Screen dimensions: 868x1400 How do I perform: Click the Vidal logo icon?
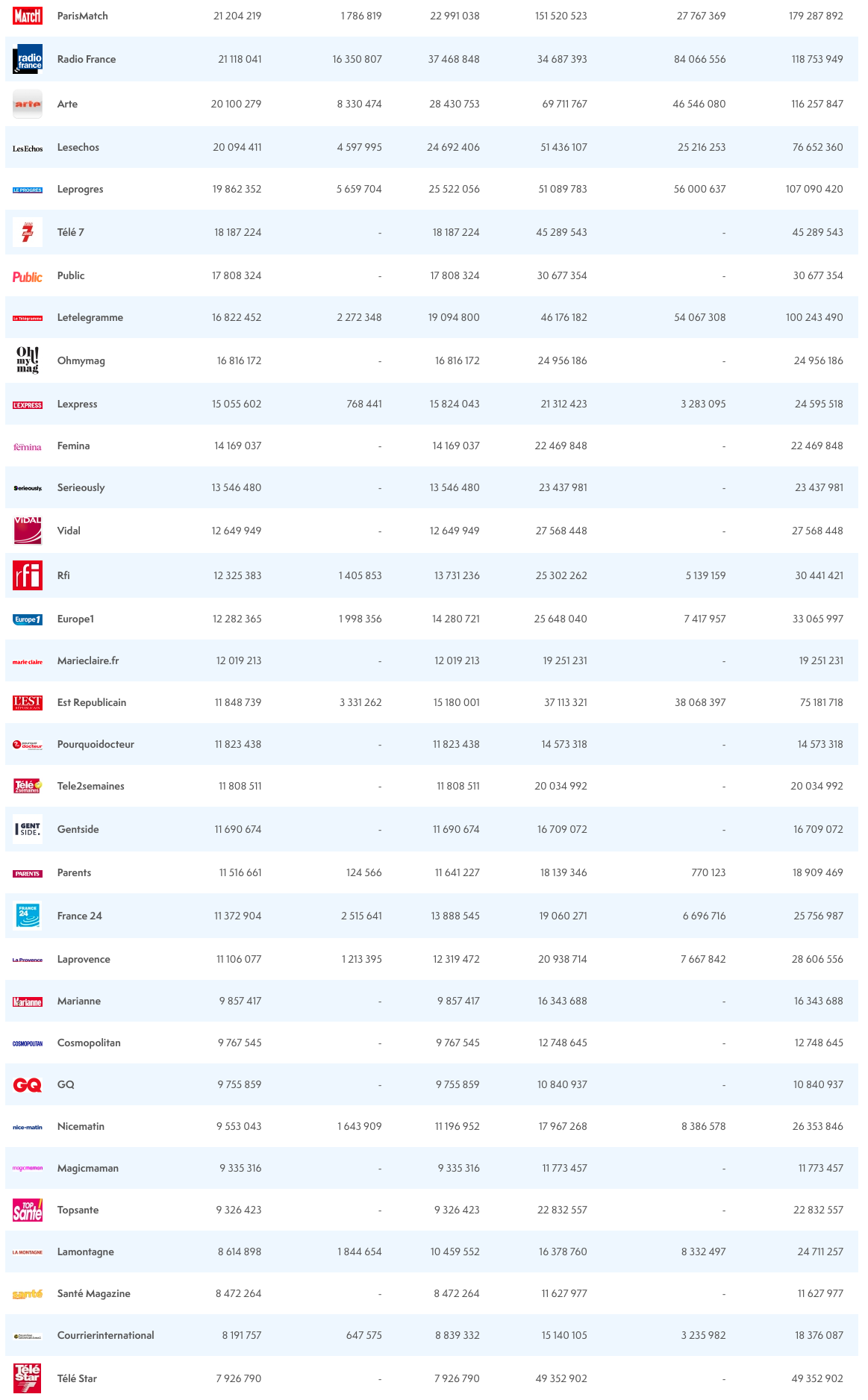click(28, 531)
